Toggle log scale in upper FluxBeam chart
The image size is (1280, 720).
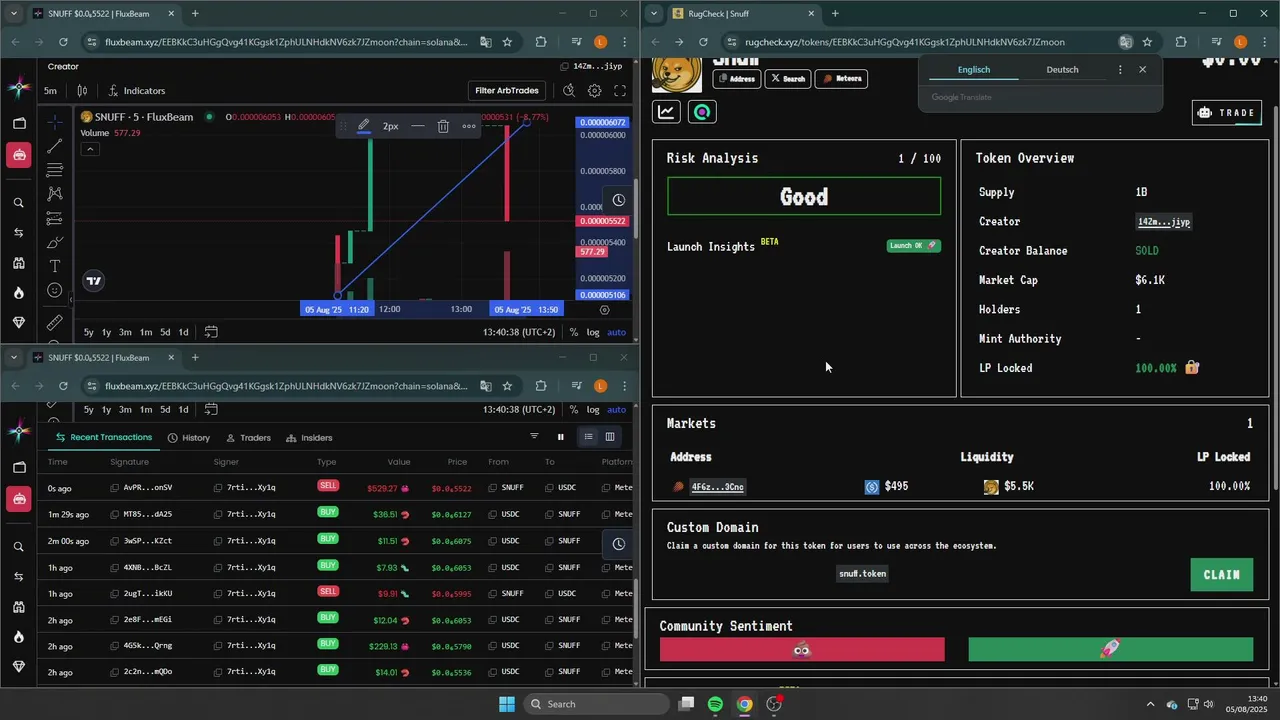pyautogui.click(x=593, y=332)
